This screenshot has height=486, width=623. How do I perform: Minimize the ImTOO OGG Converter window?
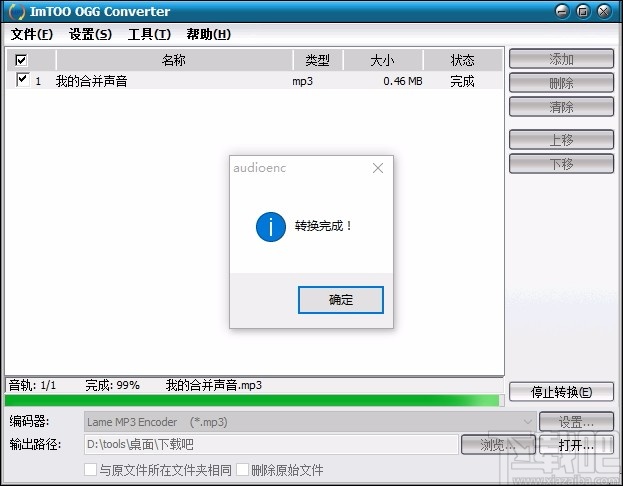[x=562, y=11]
